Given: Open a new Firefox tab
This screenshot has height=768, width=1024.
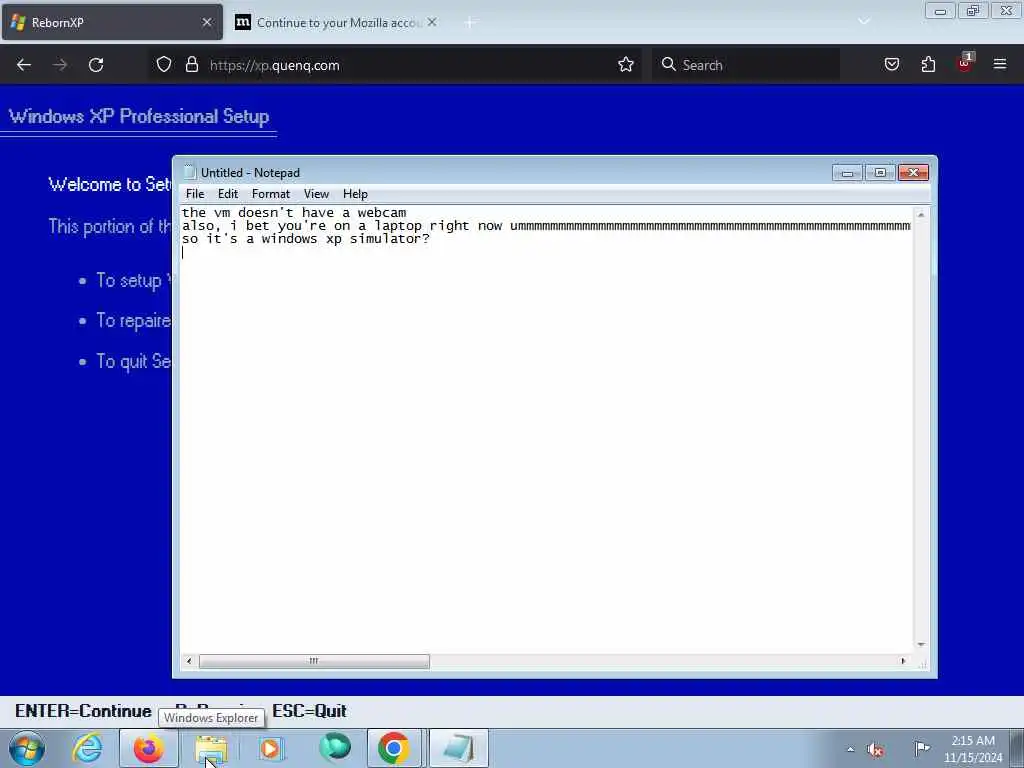Looking at the screenshot, I should pyautogui.click(x=469, y=23).
